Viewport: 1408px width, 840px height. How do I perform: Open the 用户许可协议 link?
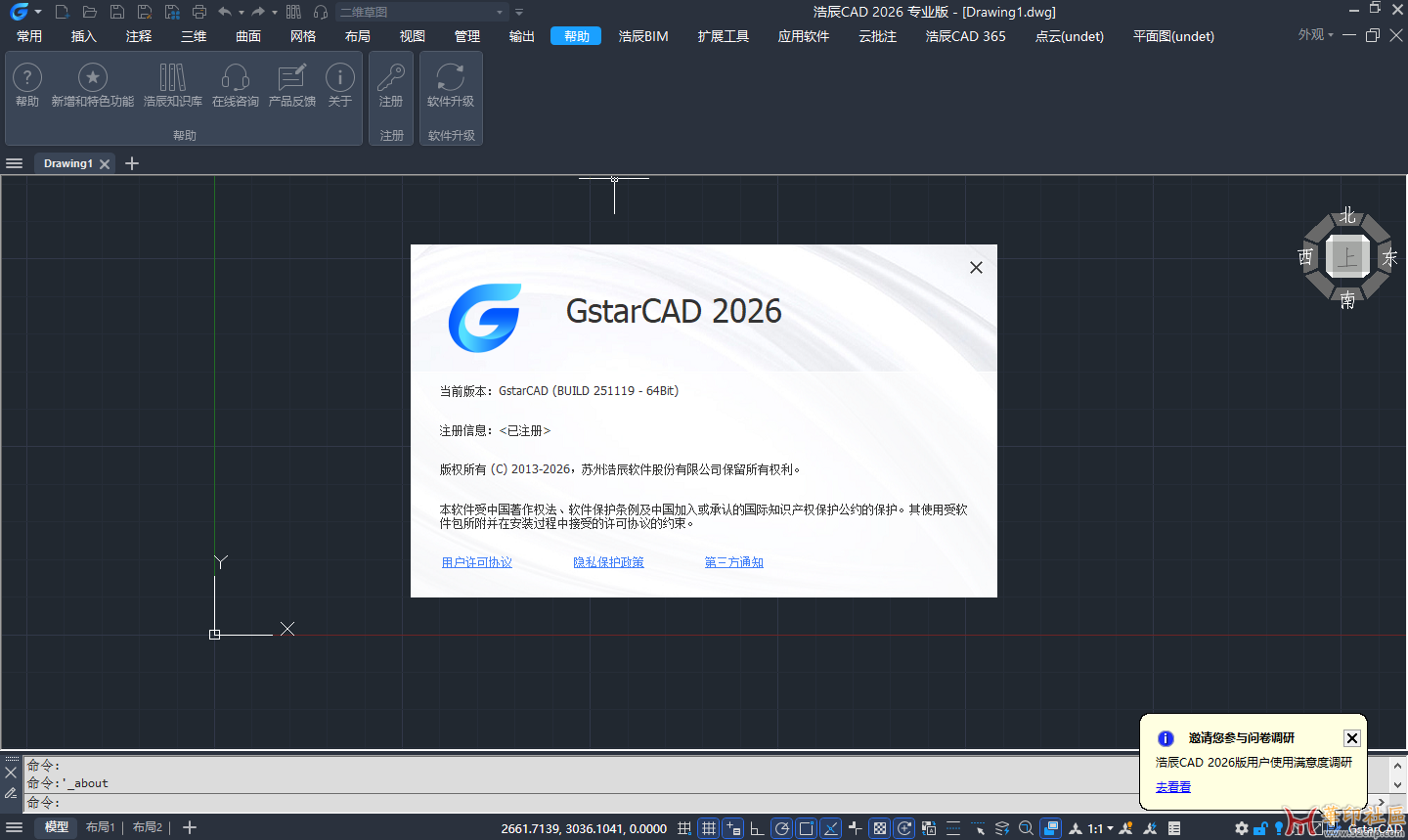pos(477,562)
